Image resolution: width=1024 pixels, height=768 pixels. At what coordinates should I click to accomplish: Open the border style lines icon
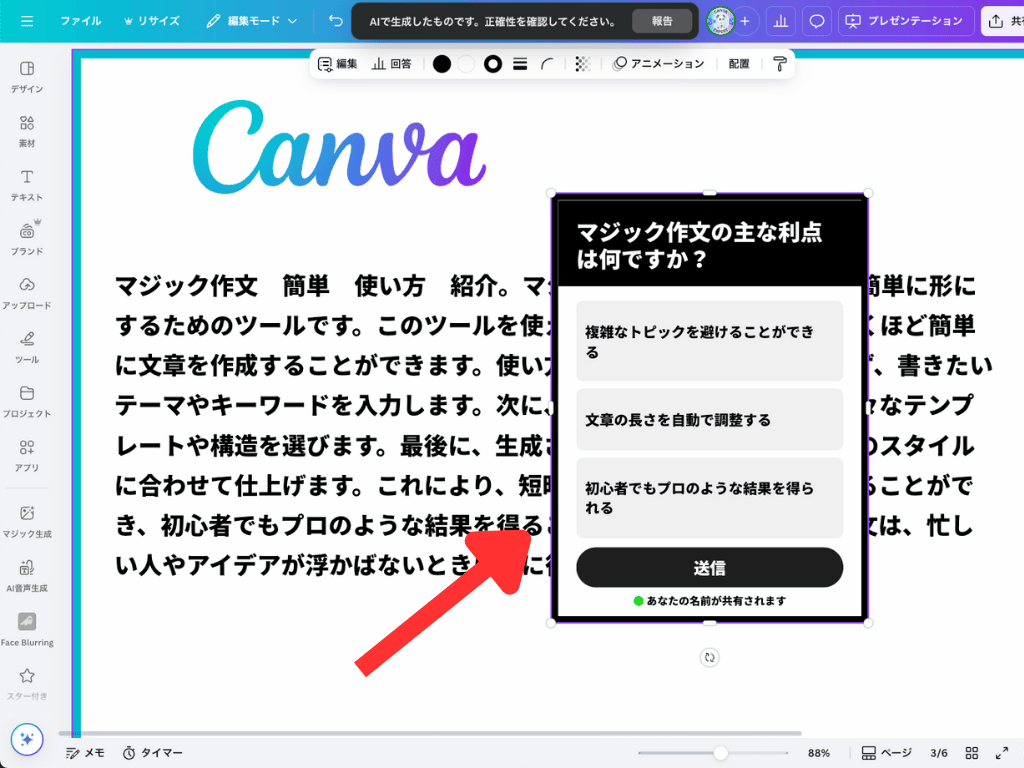pos(520,64)
